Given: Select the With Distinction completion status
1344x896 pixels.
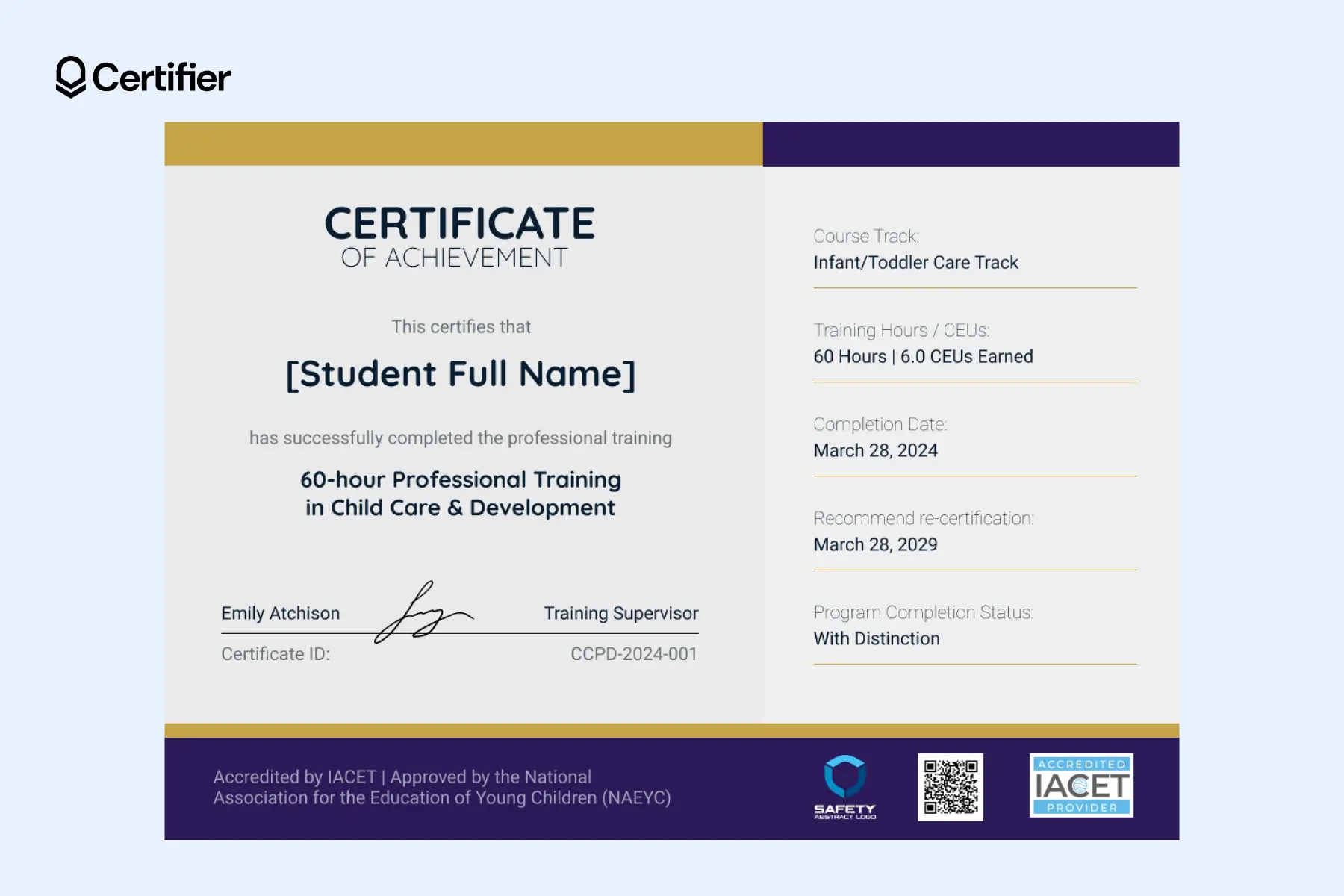Looking at the screenshot, I should click(x=877, y=638).
